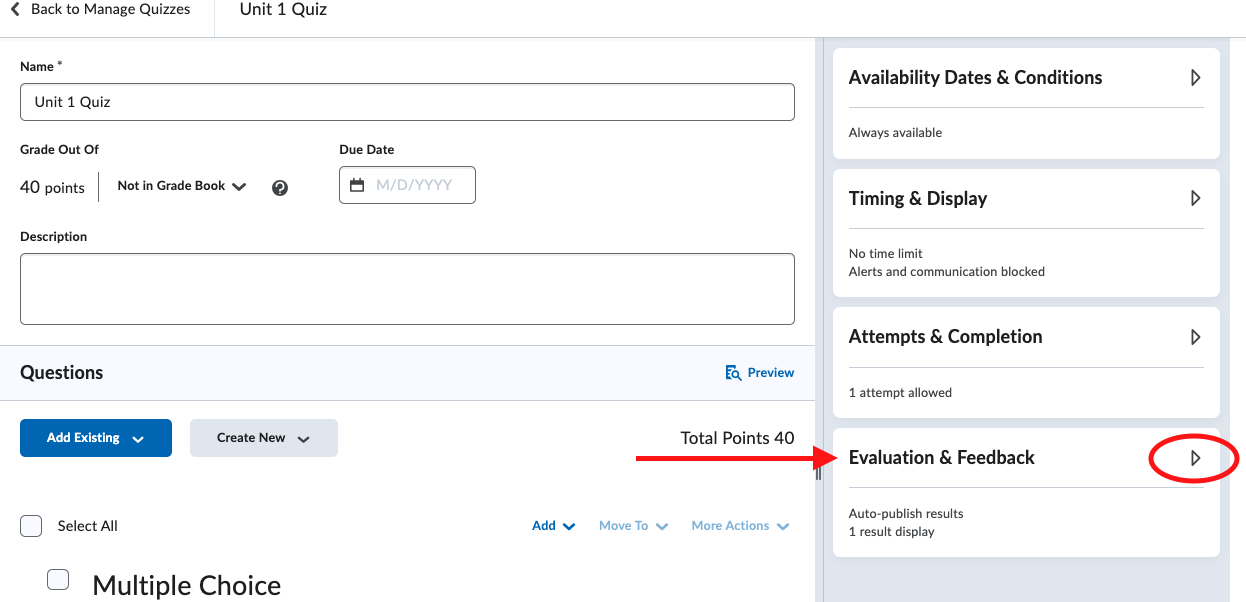
Task: Click the 40 points grade value
Action: point(52,187)
